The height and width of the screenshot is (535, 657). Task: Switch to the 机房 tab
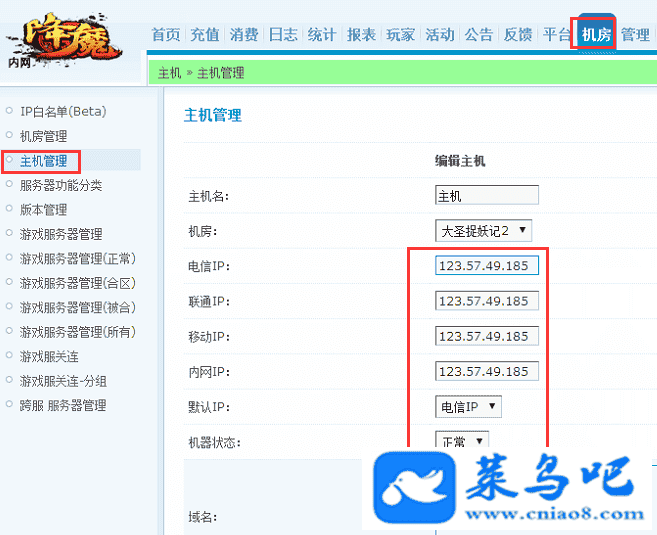coord(596,34)
